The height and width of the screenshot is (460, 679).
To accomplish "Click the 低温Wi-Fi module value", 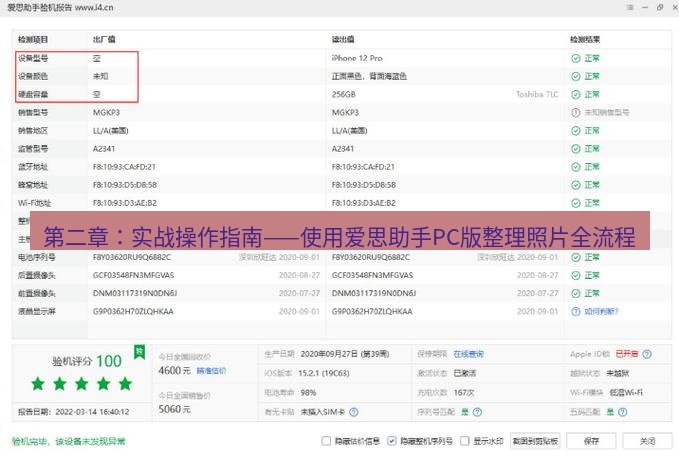I will 626,393.
